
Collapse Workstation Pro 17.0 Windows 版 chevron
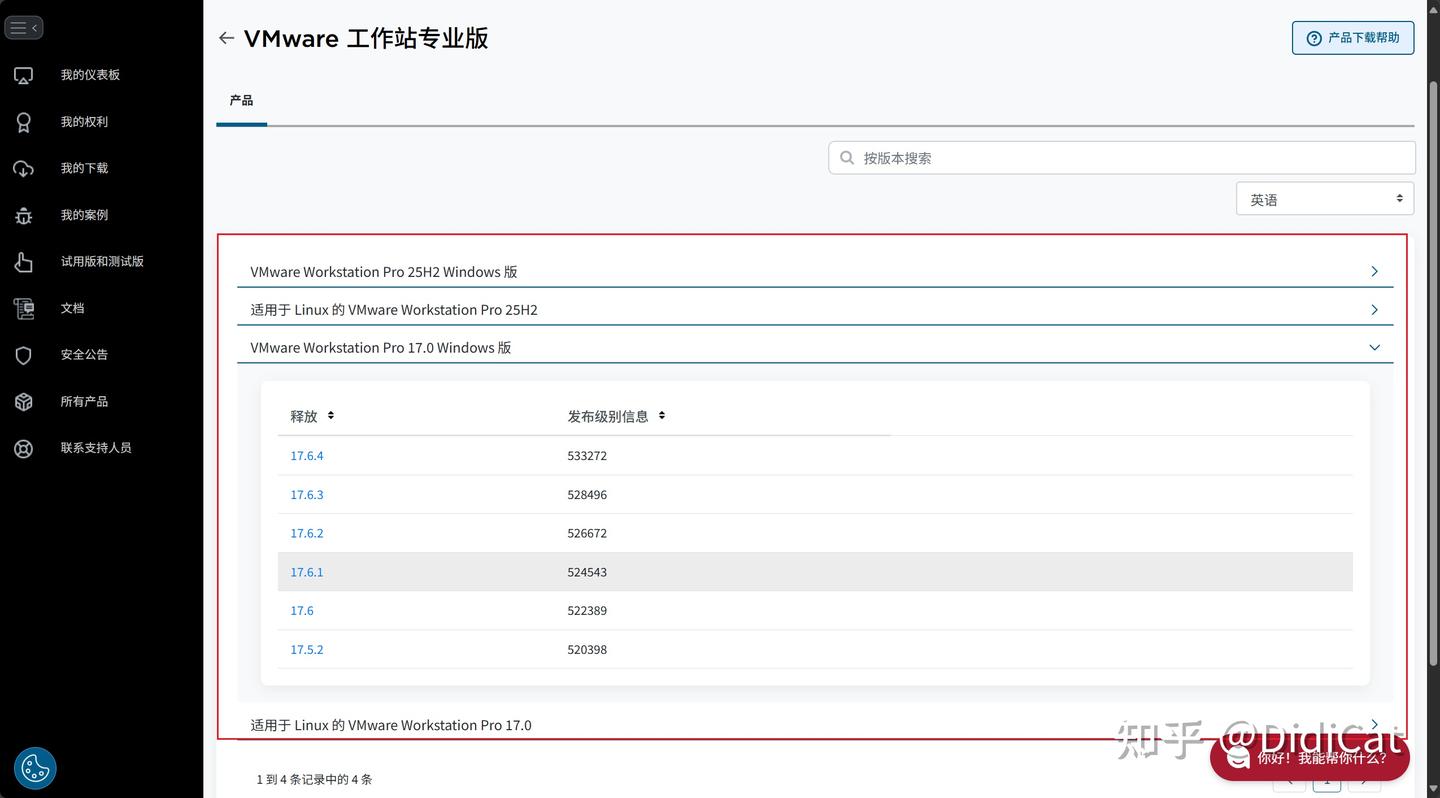point(1374,348)
